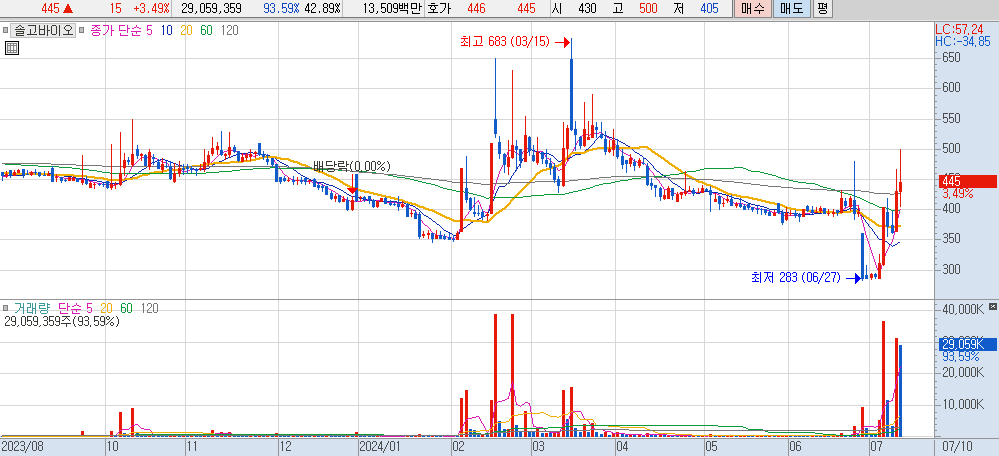Click the 40,000K volume axis label
Screen dimensions: 999x456
(x=963, y=309)
